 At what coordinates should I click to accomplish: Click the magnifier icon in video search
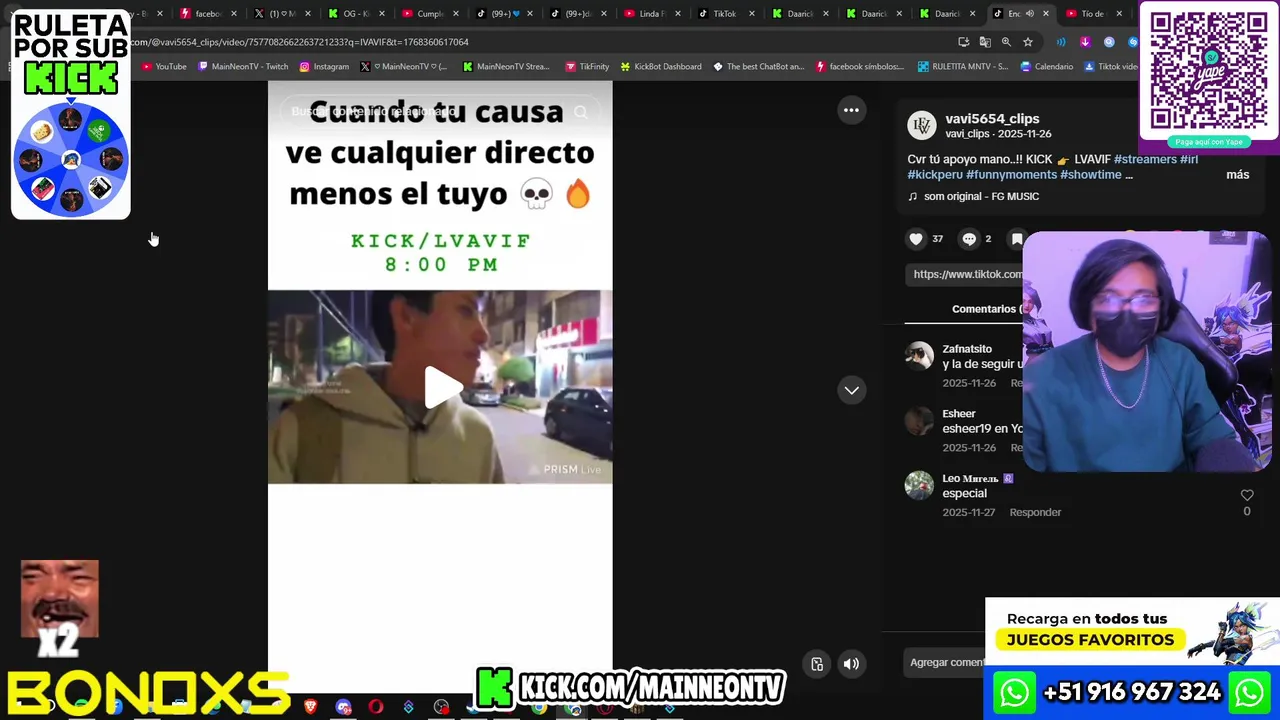coord(581,112)
